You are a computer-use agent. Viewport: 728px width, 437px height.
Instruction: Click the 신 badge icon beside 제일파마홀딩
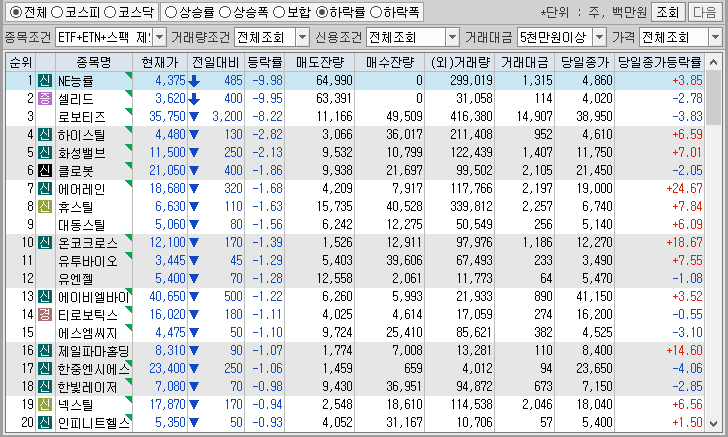click(45, 350)
